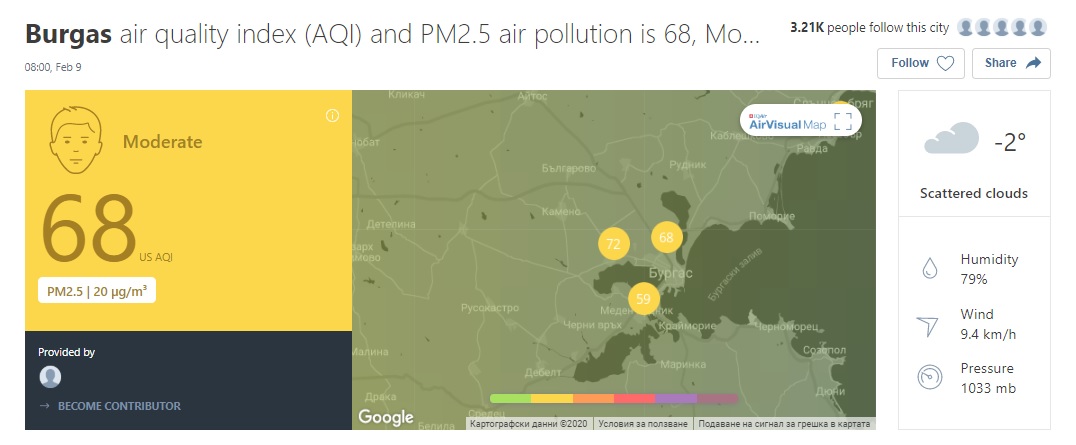Click the follower avatars beside 3.21K people

pos(1002,28)
